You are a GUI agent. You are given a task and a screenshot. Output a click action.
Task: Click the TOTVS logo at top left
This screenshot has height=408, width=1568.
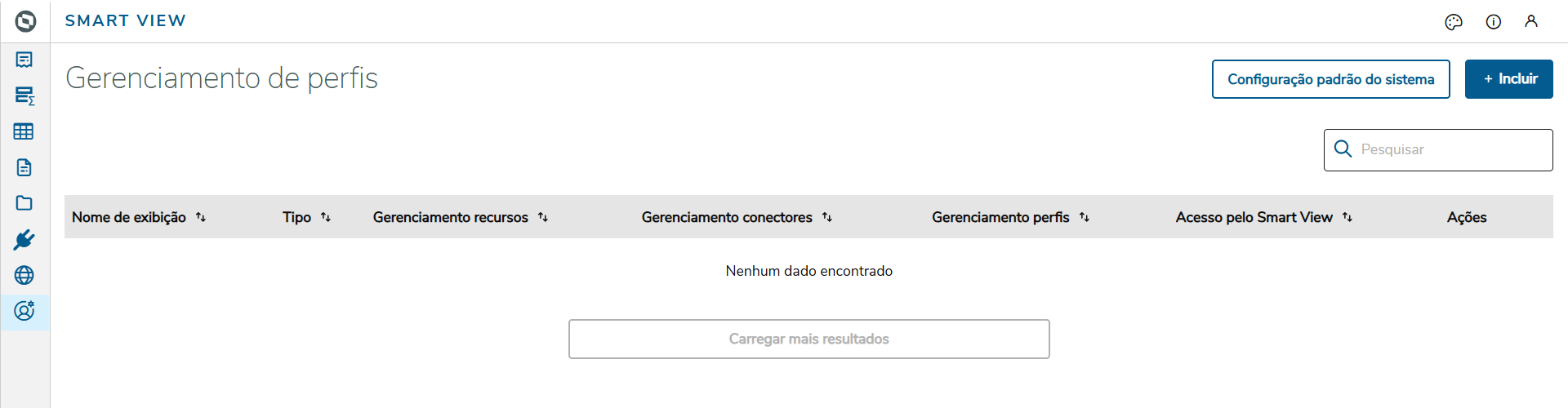[x=25, y=21]
